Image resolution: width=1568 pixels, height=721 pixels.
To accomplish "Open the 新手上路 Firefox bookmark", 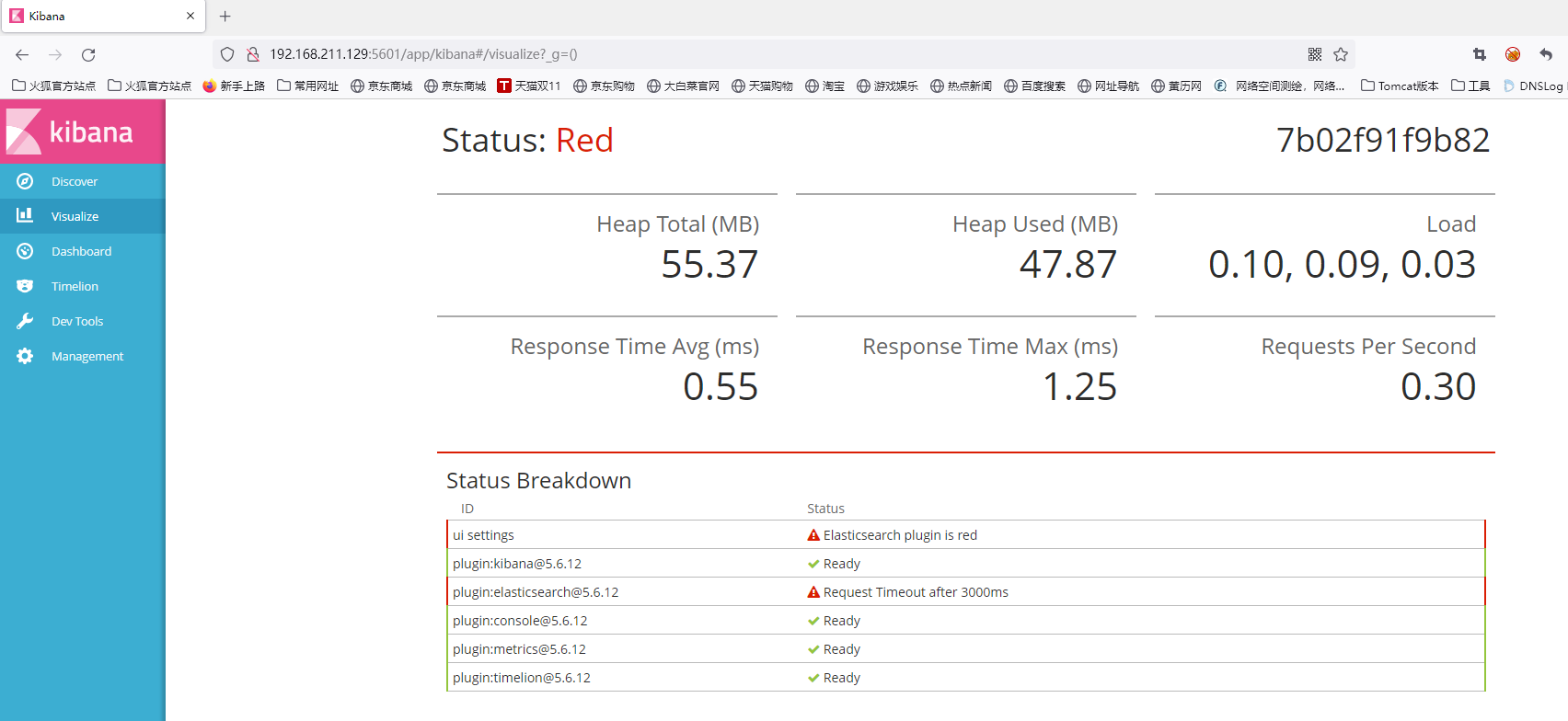I will 234,86.
